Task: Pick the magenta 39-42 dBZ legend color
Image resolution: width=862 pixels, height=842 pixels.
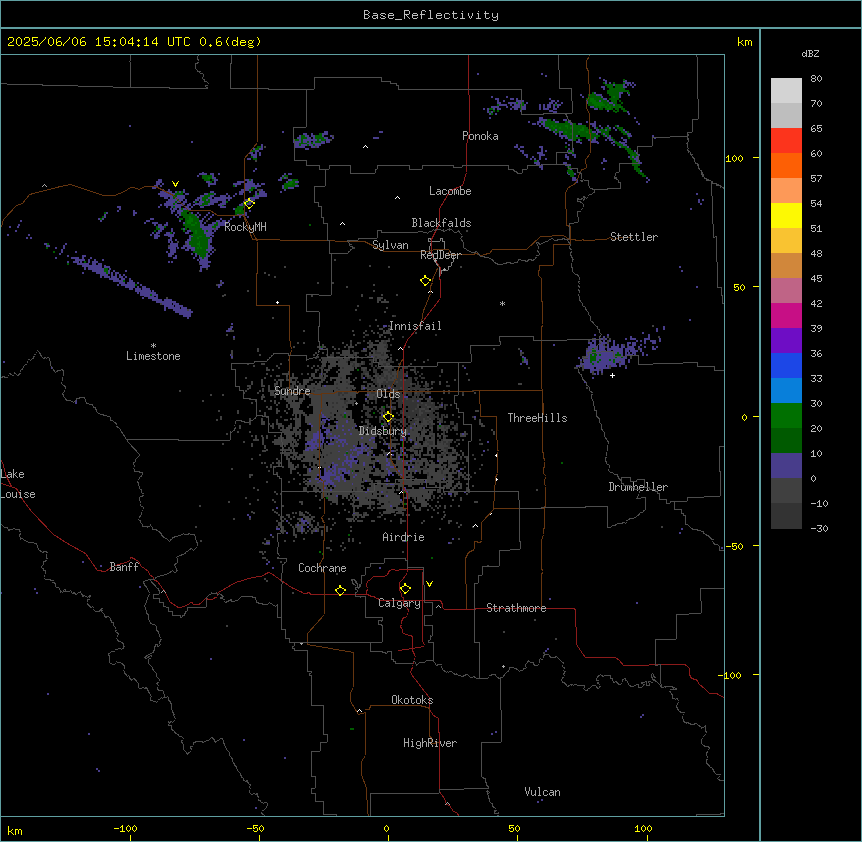Action: point(786,315)
